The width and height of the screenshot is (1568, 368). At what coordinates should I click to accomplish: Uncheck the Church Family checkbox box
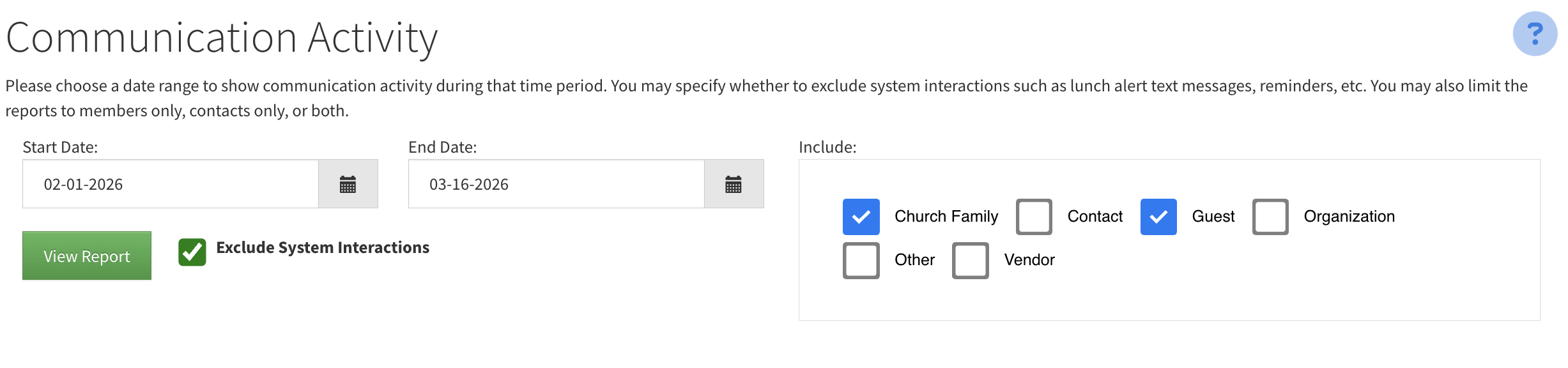coord(861,217)
